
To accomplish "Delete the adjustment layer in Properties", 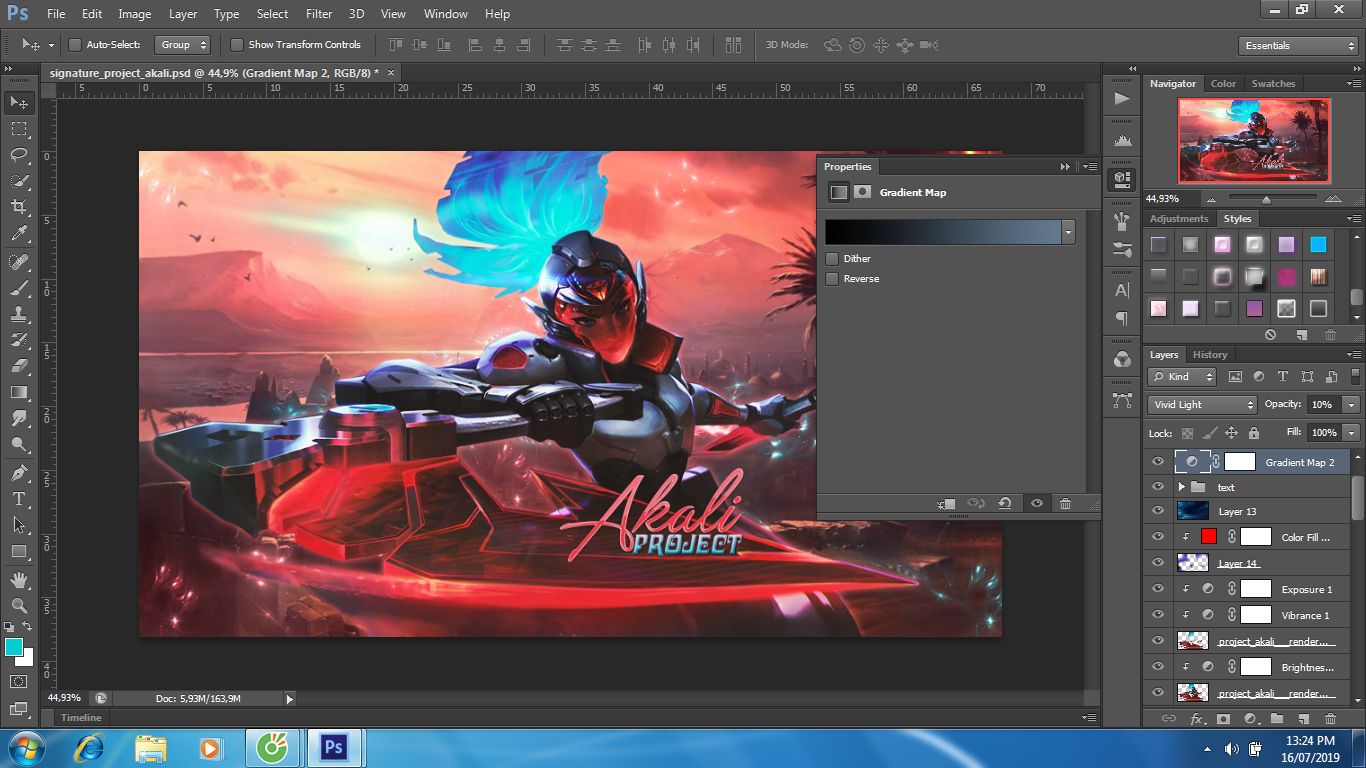I will coord(1065,504).
